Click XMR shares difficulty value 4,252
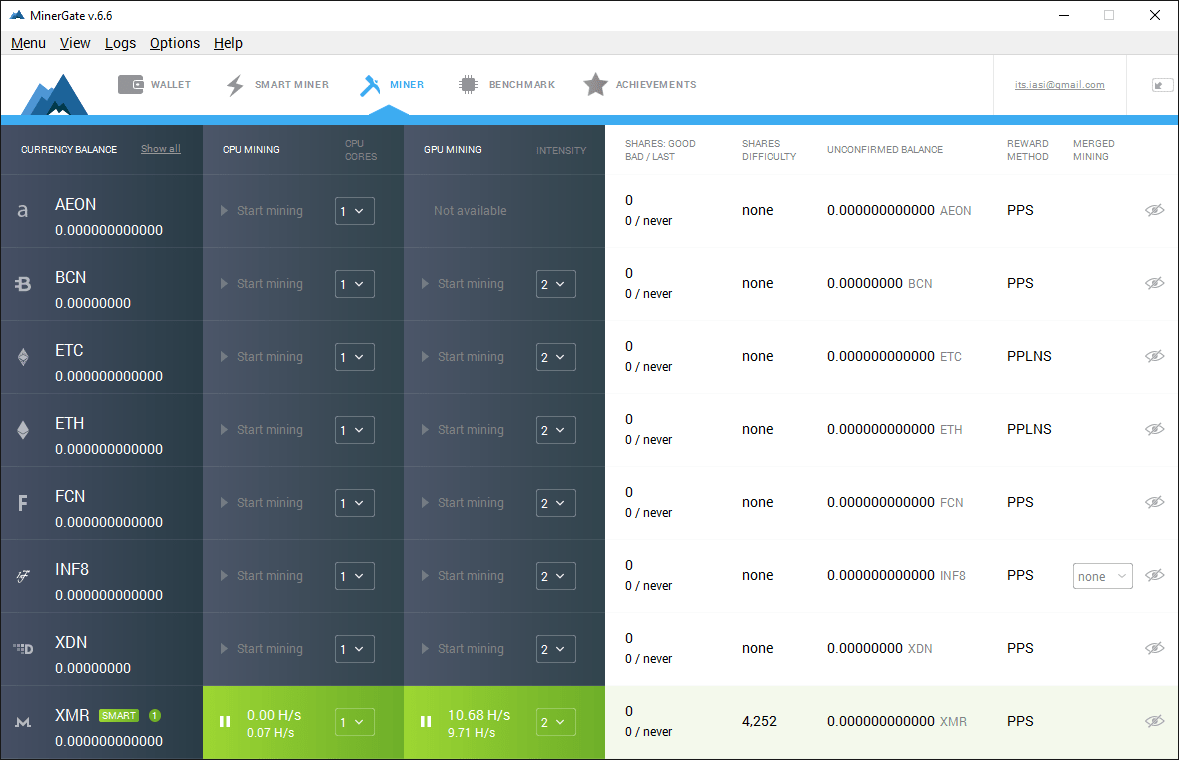The width and height of the screenshot is (1179, 760). click(759, 721)
